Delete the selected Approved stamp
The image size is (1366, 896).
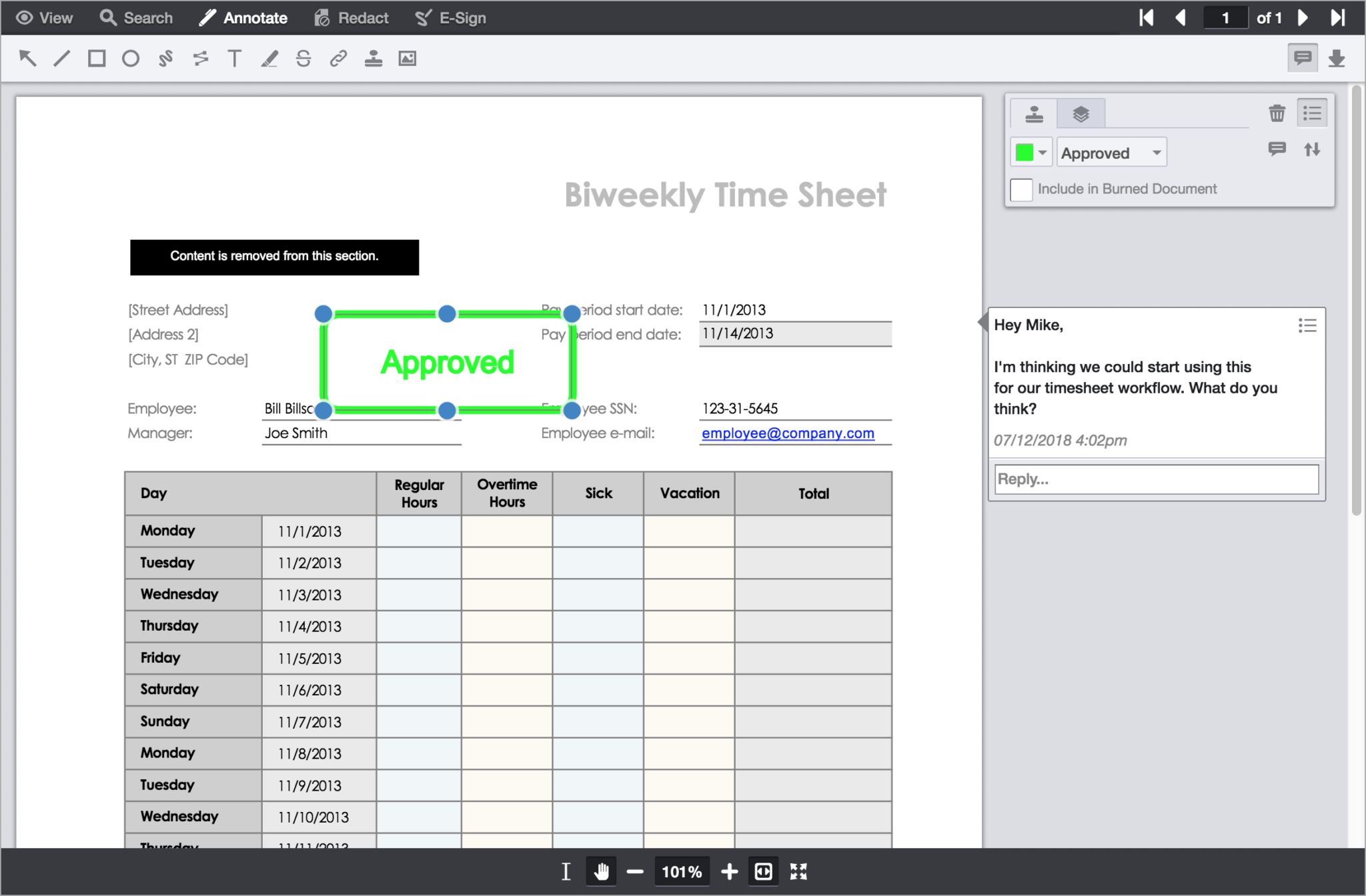click(x=1277, y=113)
